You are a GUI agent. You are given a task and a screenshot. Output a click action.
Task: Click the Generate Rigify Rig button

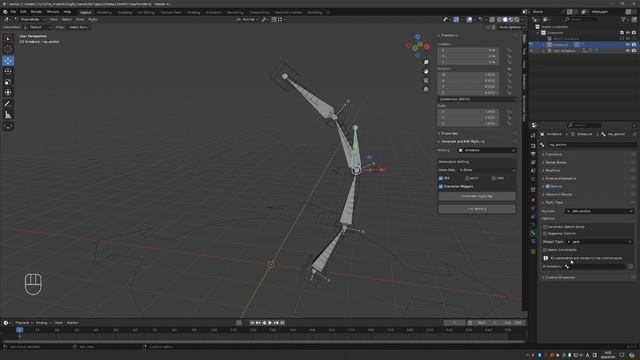(x=477, y=196)
